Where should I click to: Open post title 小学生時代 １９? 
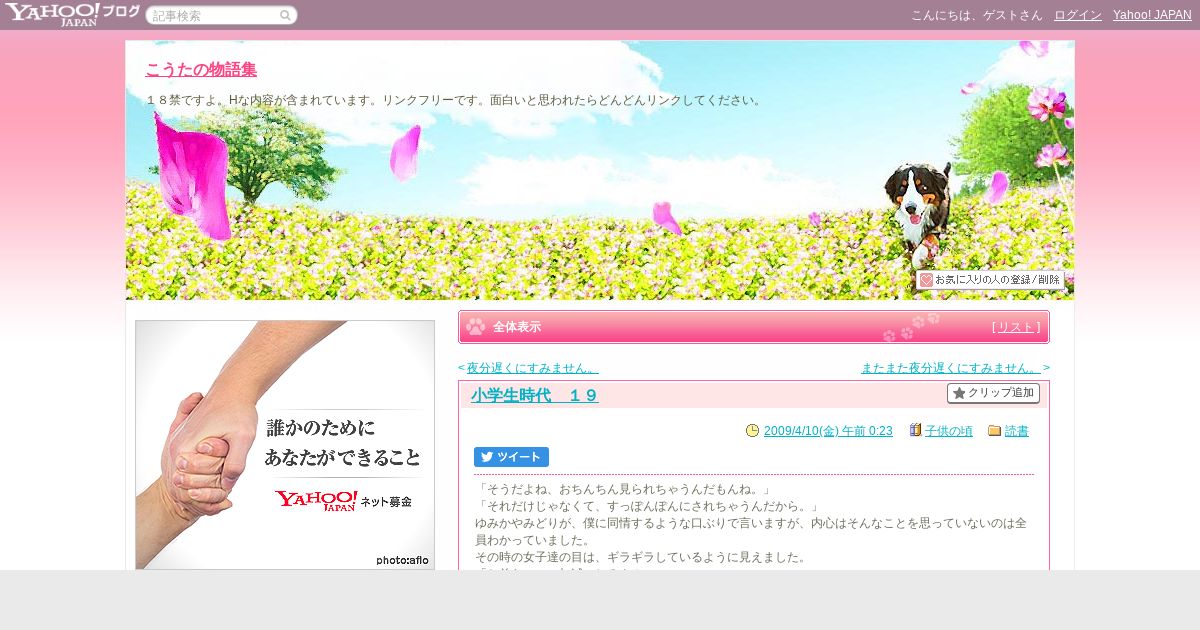tap(535, 395)
